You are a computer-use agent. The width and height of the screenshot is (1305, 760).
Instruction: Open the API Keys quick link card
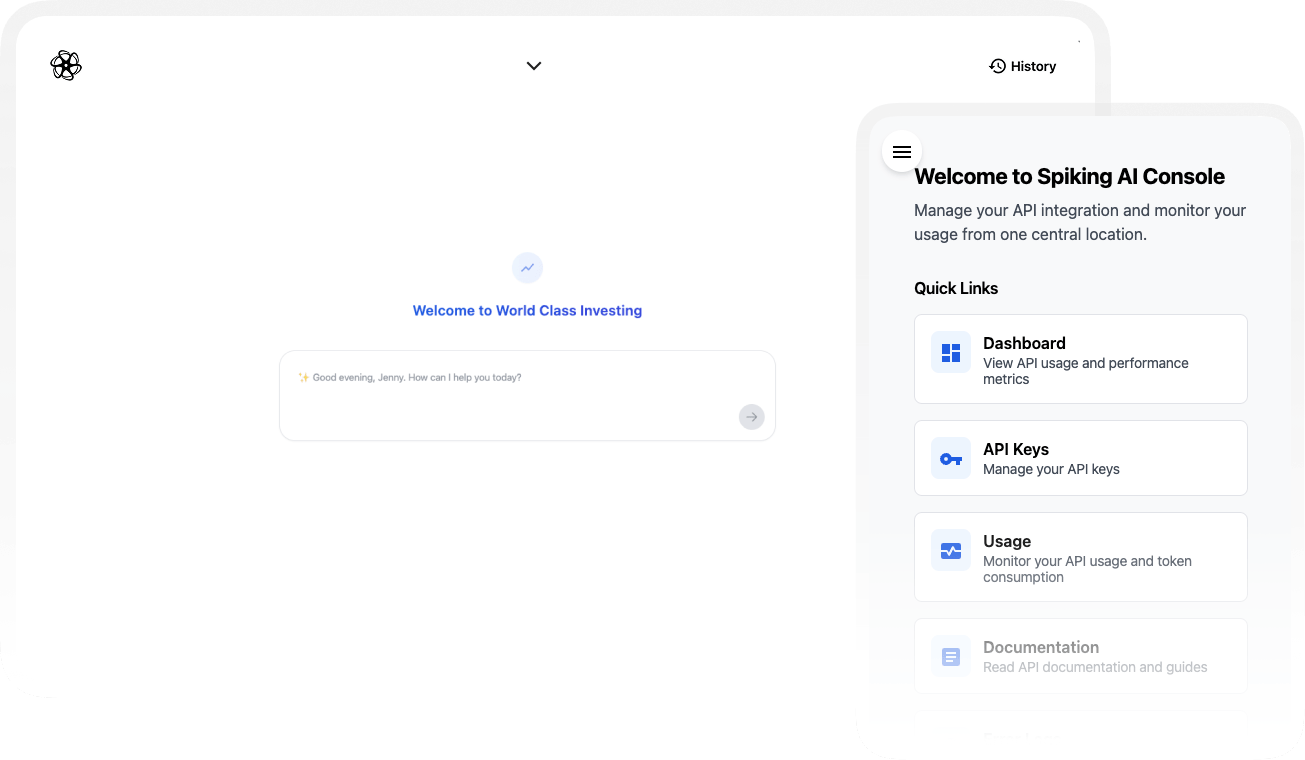point(1081,458)
